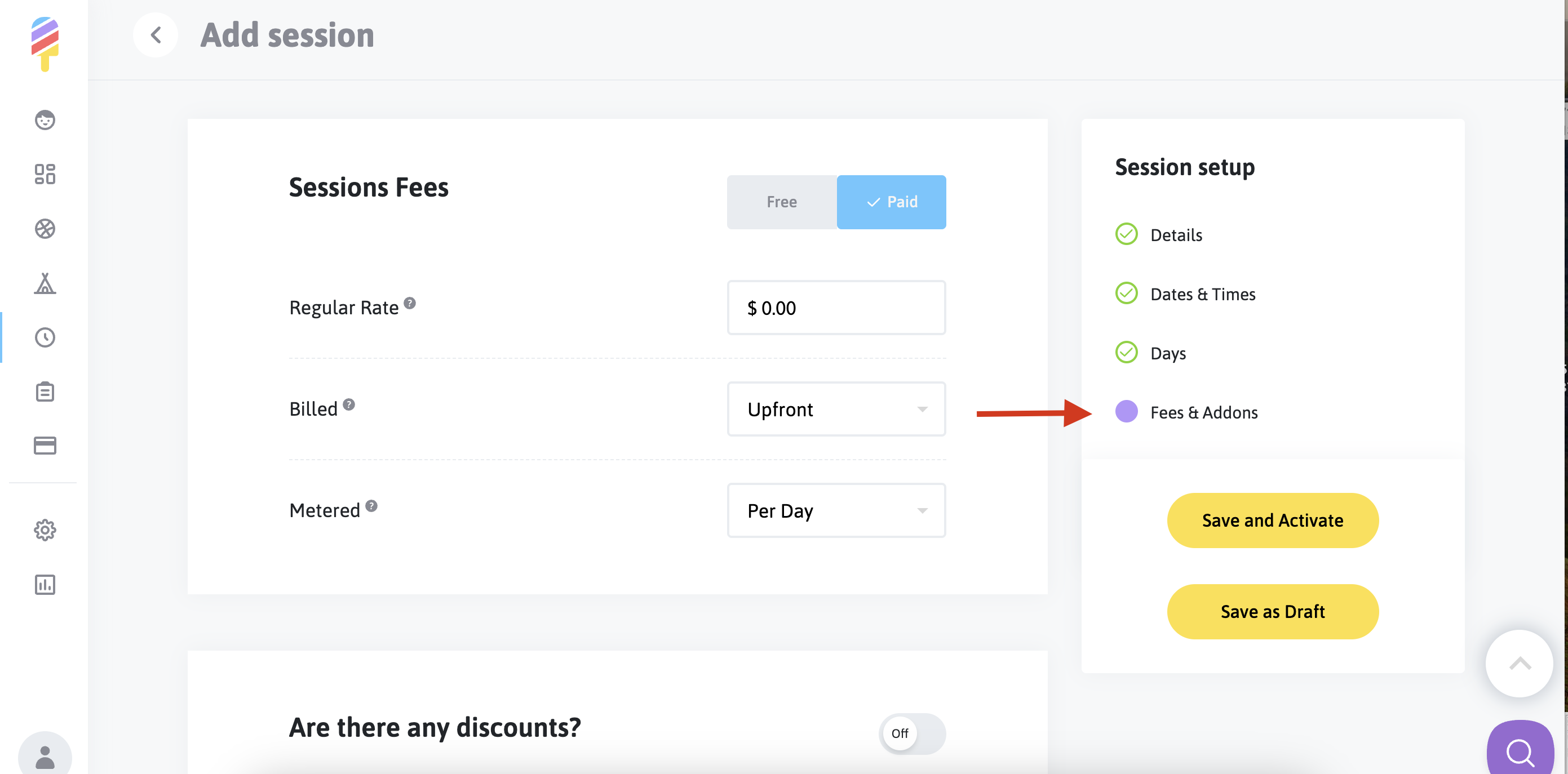
Task: Open the Metered Per Day dropdown
Action: (x=836, y=510)
